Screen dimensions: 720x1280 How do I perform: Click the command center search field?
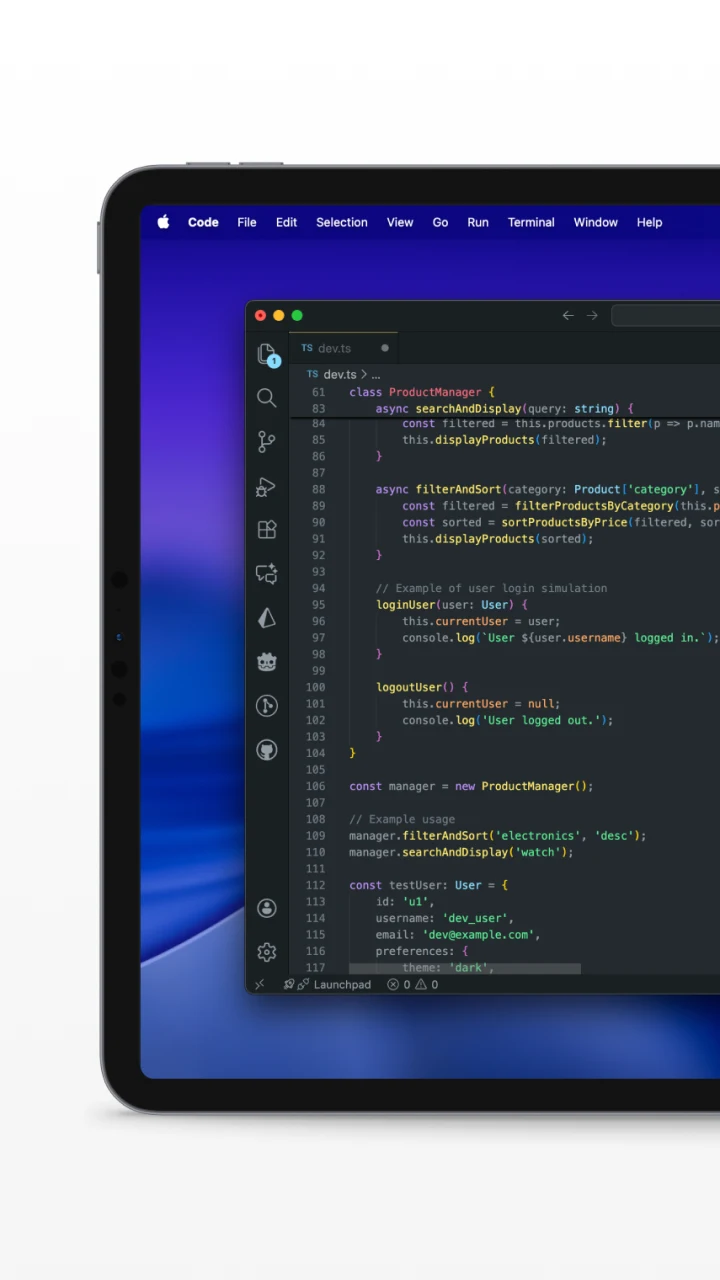point(666,315)
